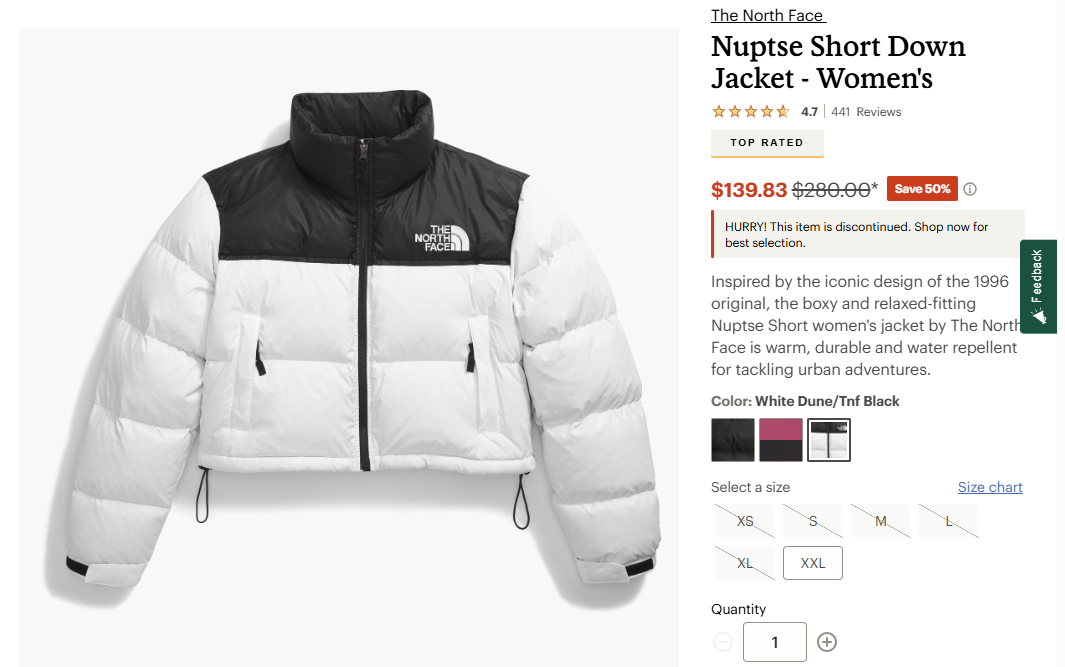
Task: Choose the unavailable M size
Action: [x=881, y=521]
